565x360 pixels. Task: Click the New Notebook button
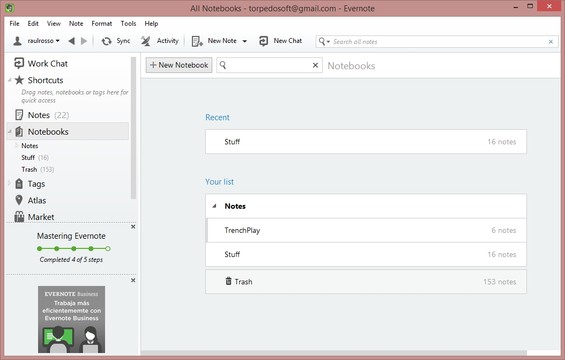point(179,65)
